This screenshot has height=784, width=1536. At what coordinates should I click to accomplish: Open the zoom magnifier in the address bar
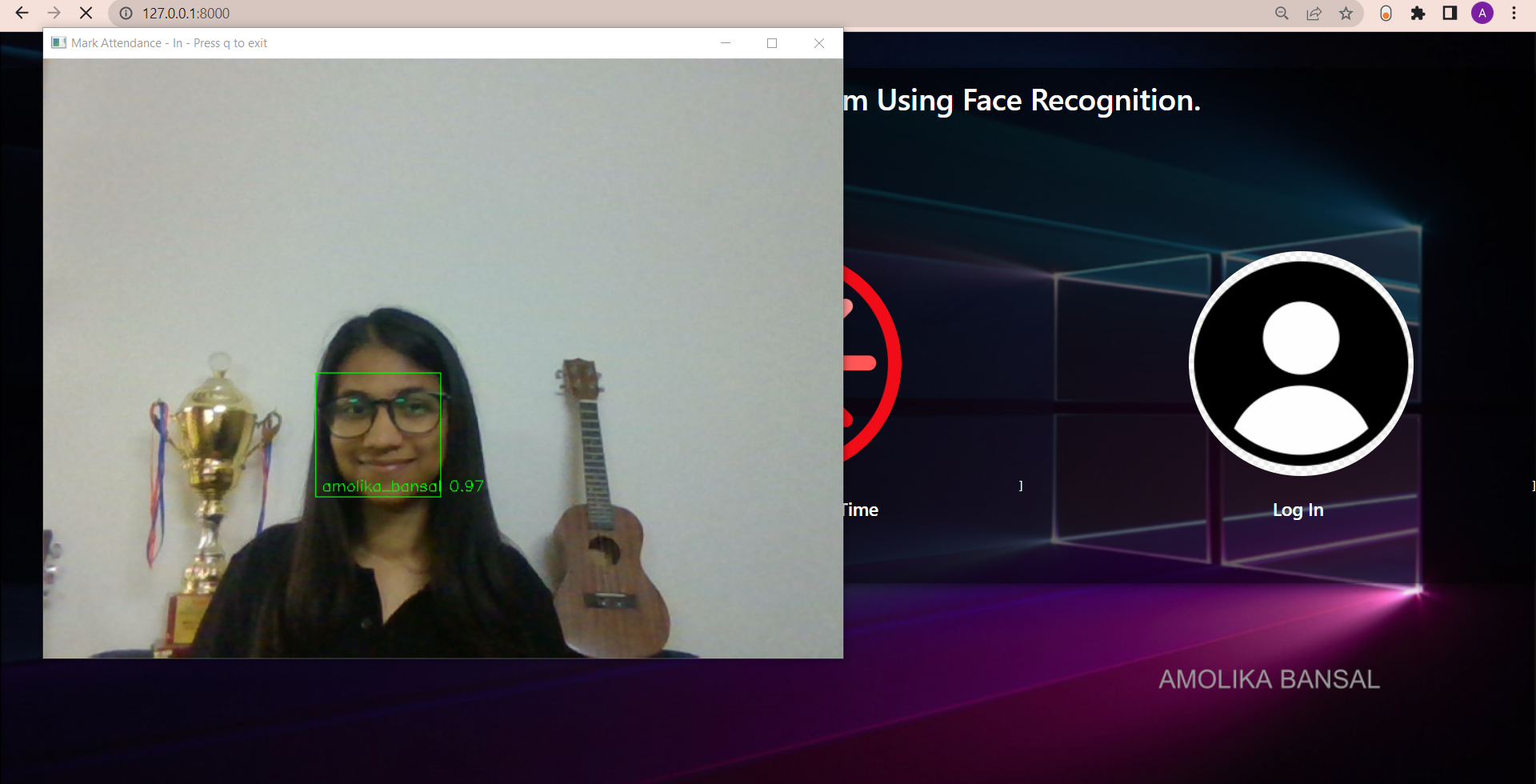tap(1282, 14)
